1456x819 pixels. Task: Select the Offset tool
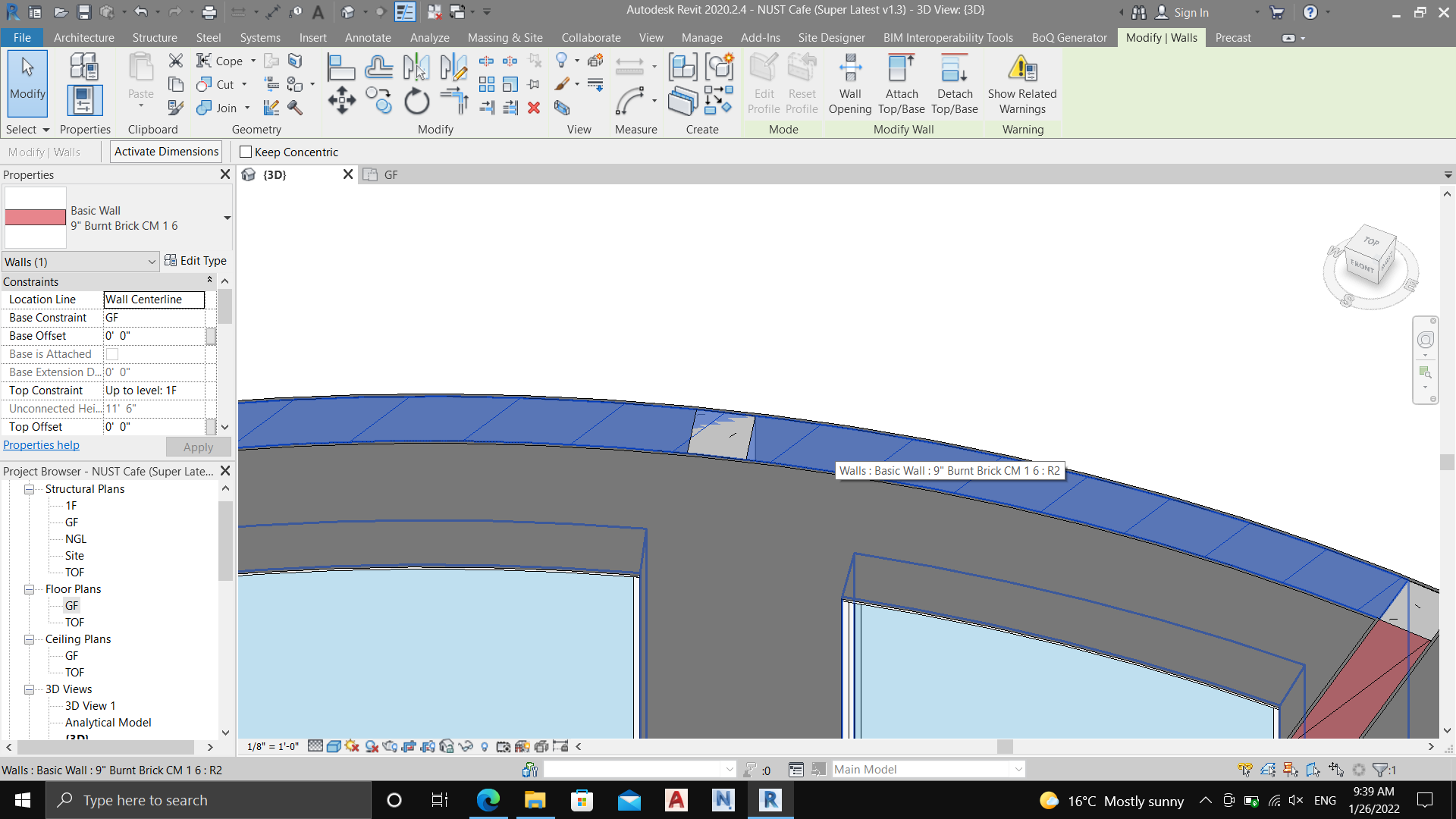[378, 68]
